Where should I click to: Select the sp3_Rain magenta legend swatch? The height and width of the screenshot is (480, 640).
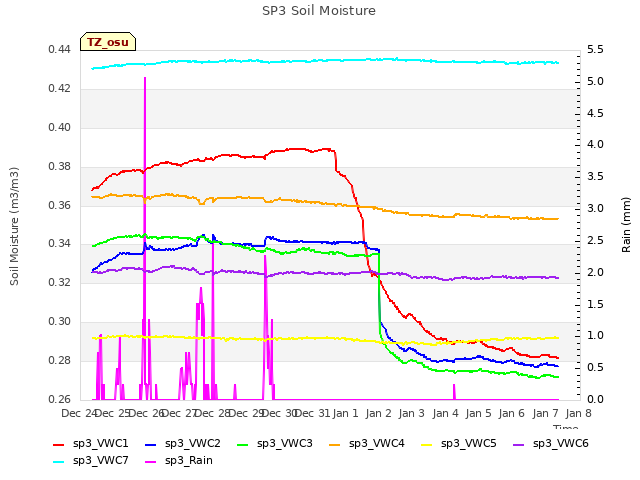151,462
